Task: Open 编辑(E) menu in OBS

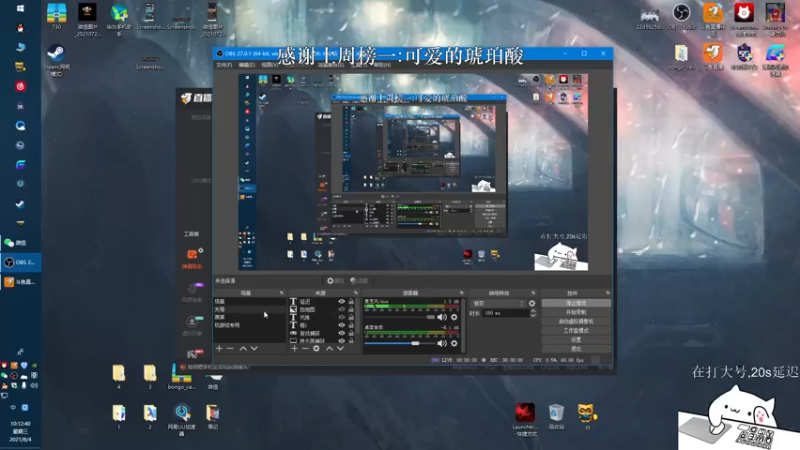Action: [246, 65]
